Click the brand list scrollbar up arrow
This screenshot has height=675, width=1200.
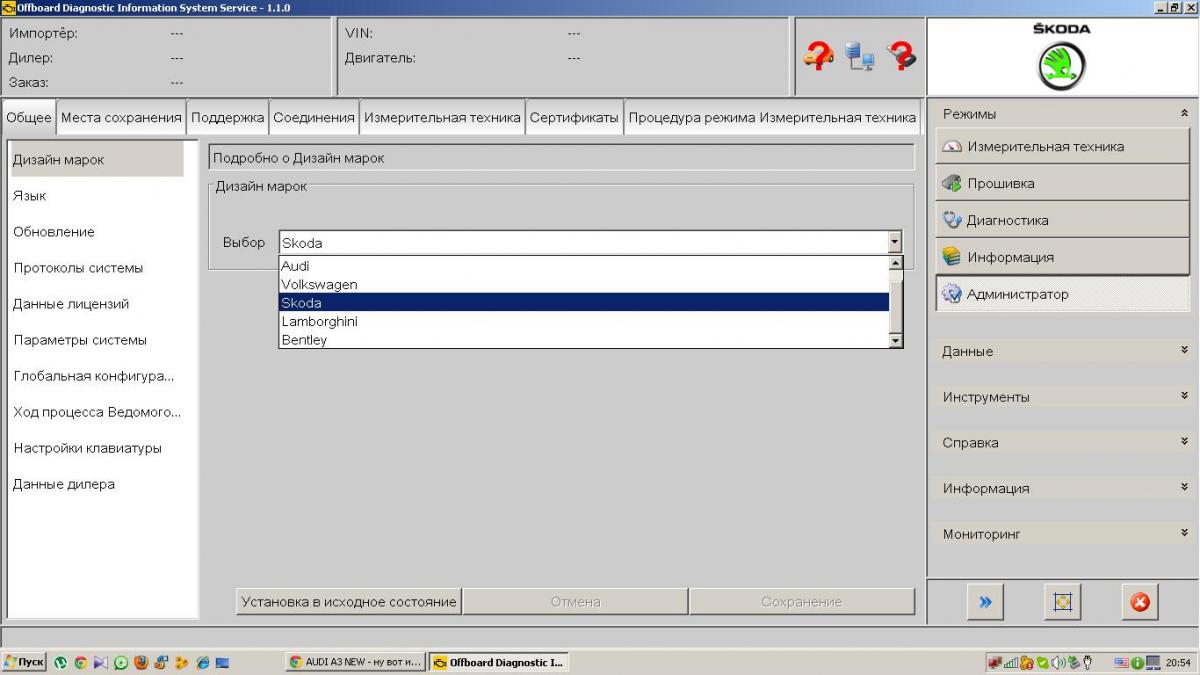[896, 263]
